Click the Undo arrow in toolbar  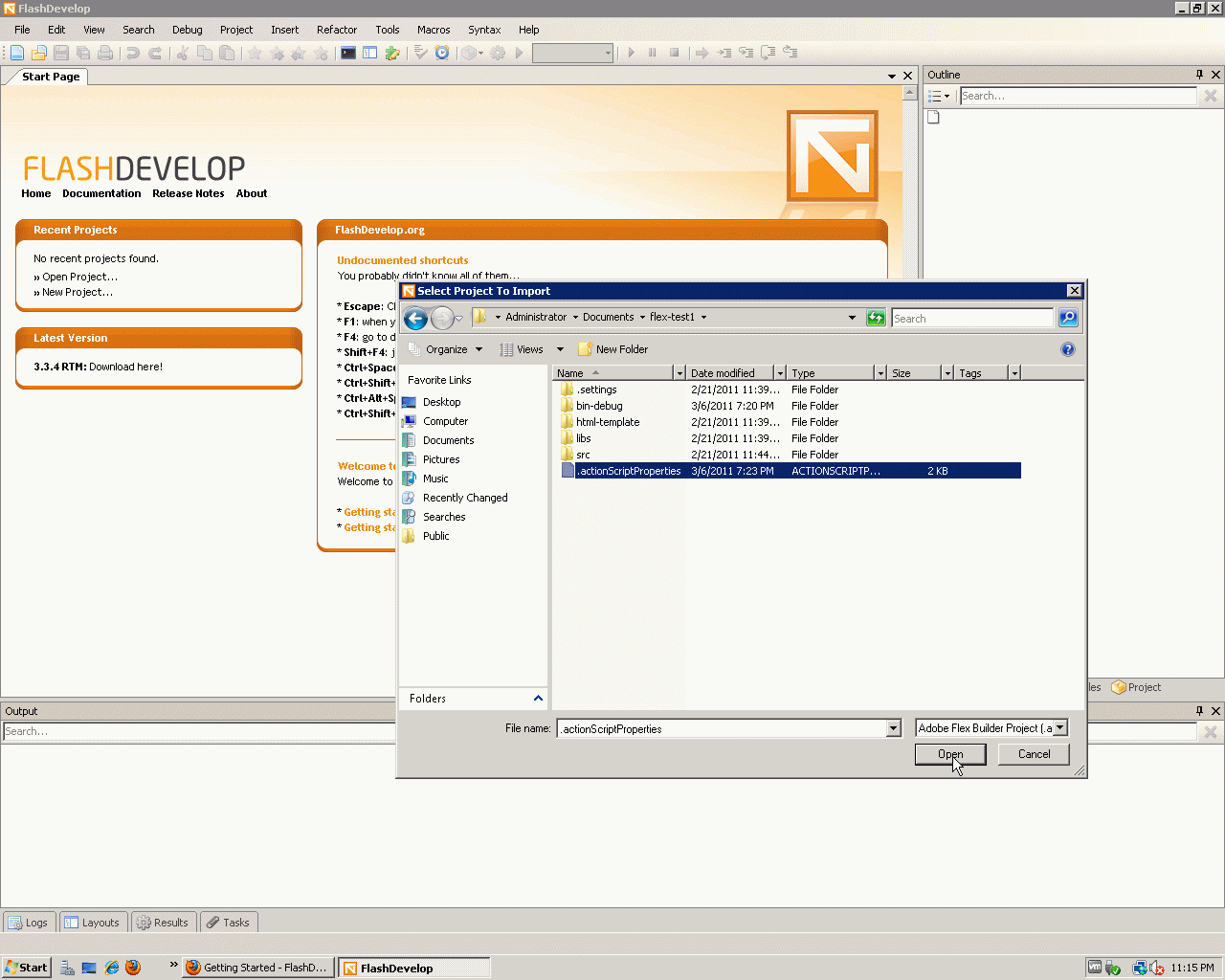click(x=133, y=53)
